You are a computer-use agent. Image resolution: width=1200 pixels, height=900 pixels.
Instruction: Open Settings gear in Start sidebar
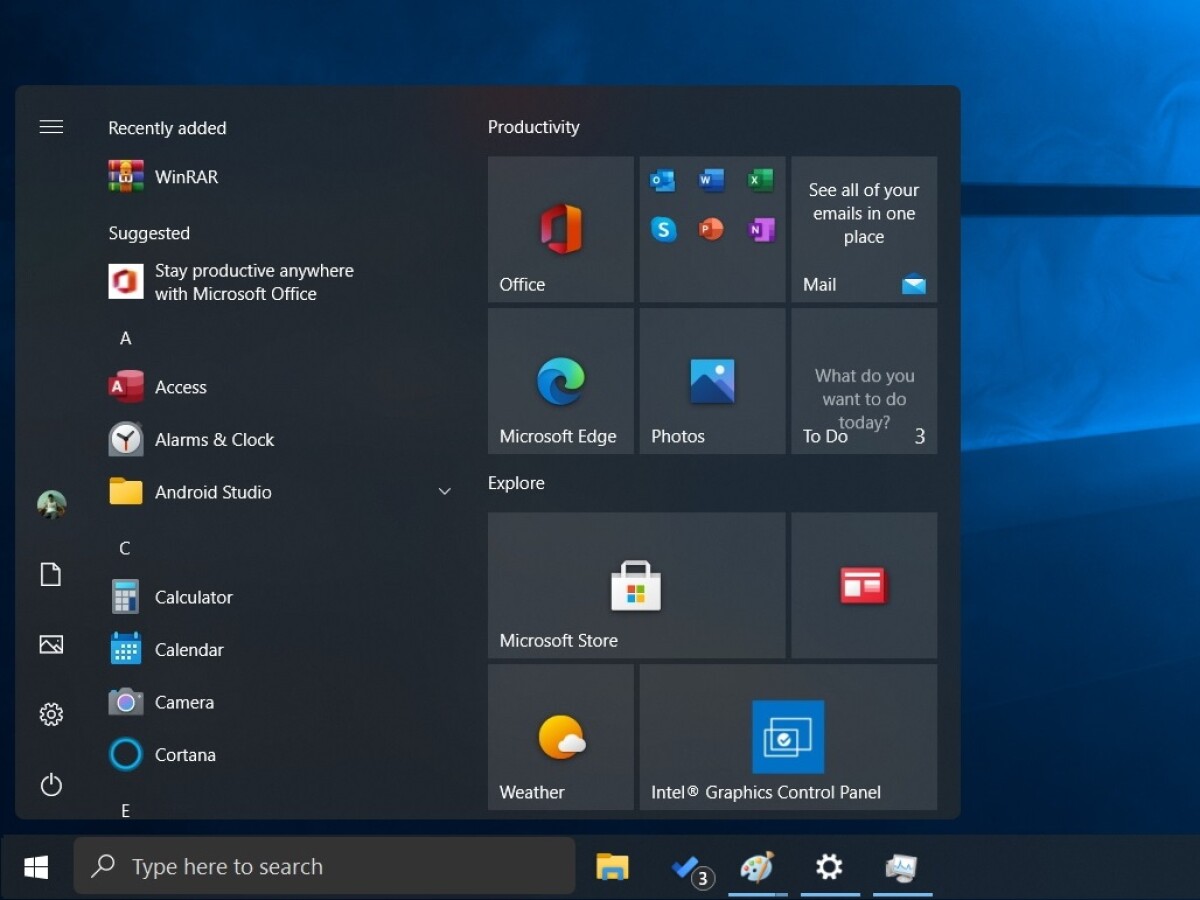[x=51, y=714]
